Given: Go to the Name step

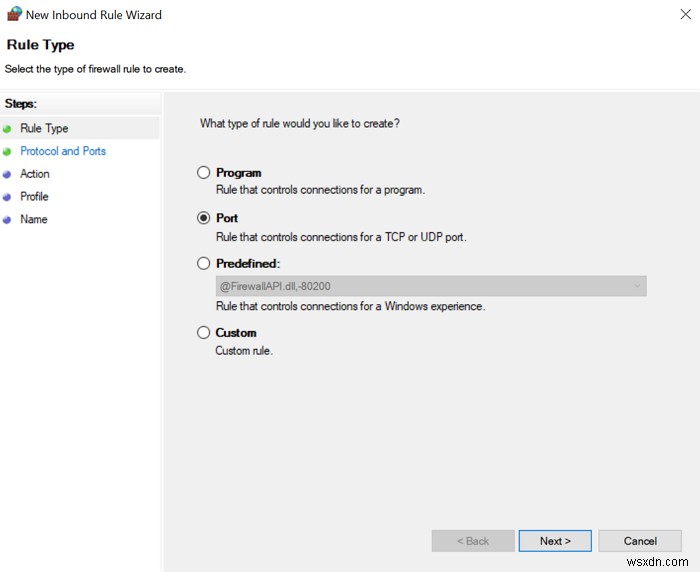Looking at the screenshot, I should [x=34, y=219].
